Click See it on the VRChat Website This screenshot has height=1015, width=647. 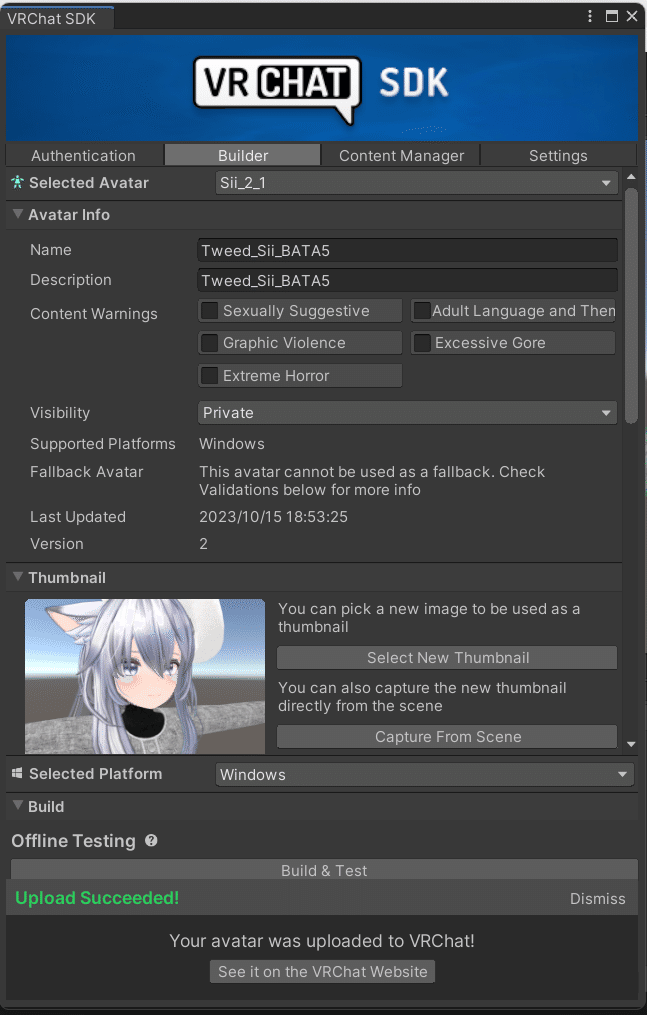pyautogui.click(x=322, y=972)
